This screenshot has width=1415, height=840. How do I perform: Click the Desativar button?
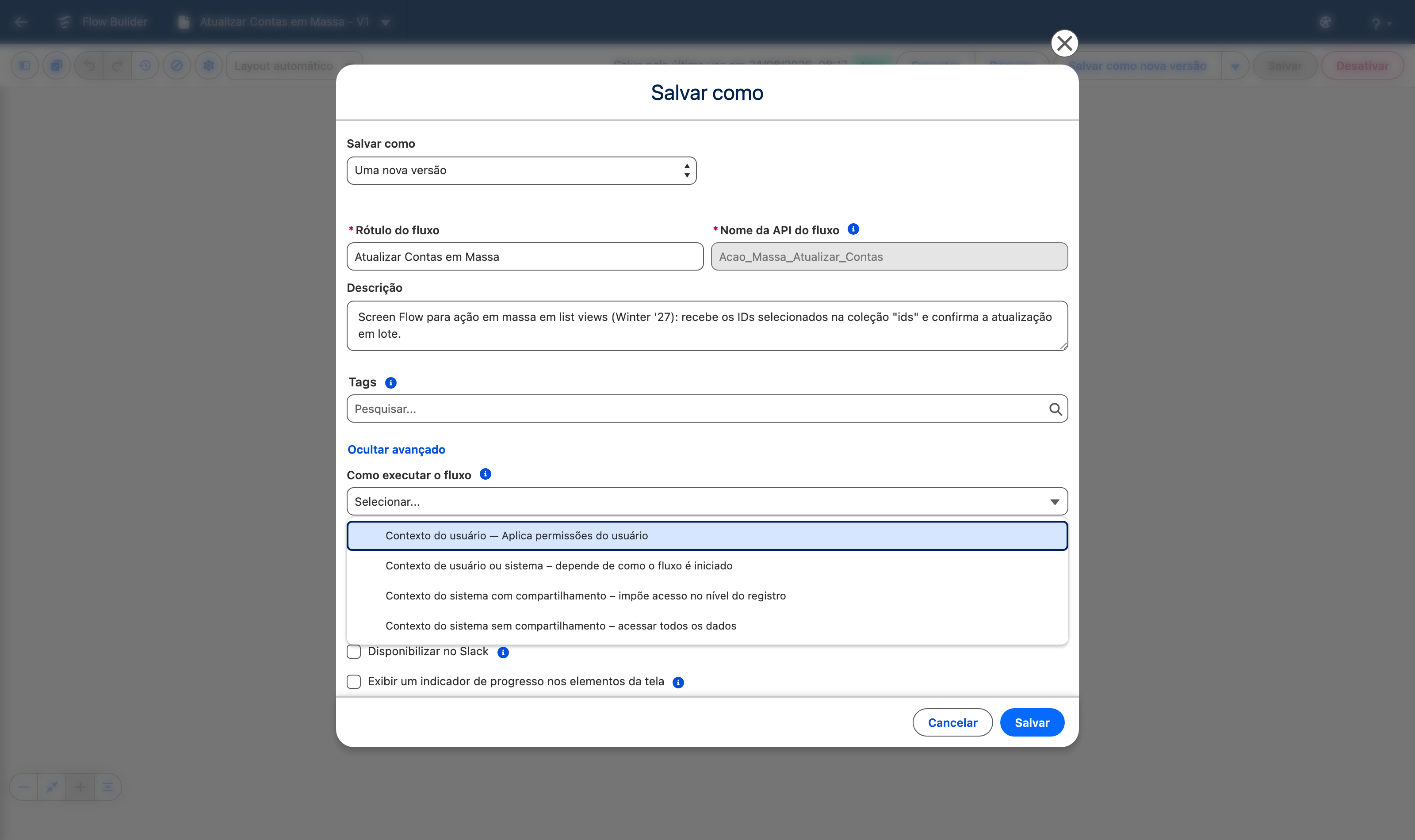point(1362,66)
